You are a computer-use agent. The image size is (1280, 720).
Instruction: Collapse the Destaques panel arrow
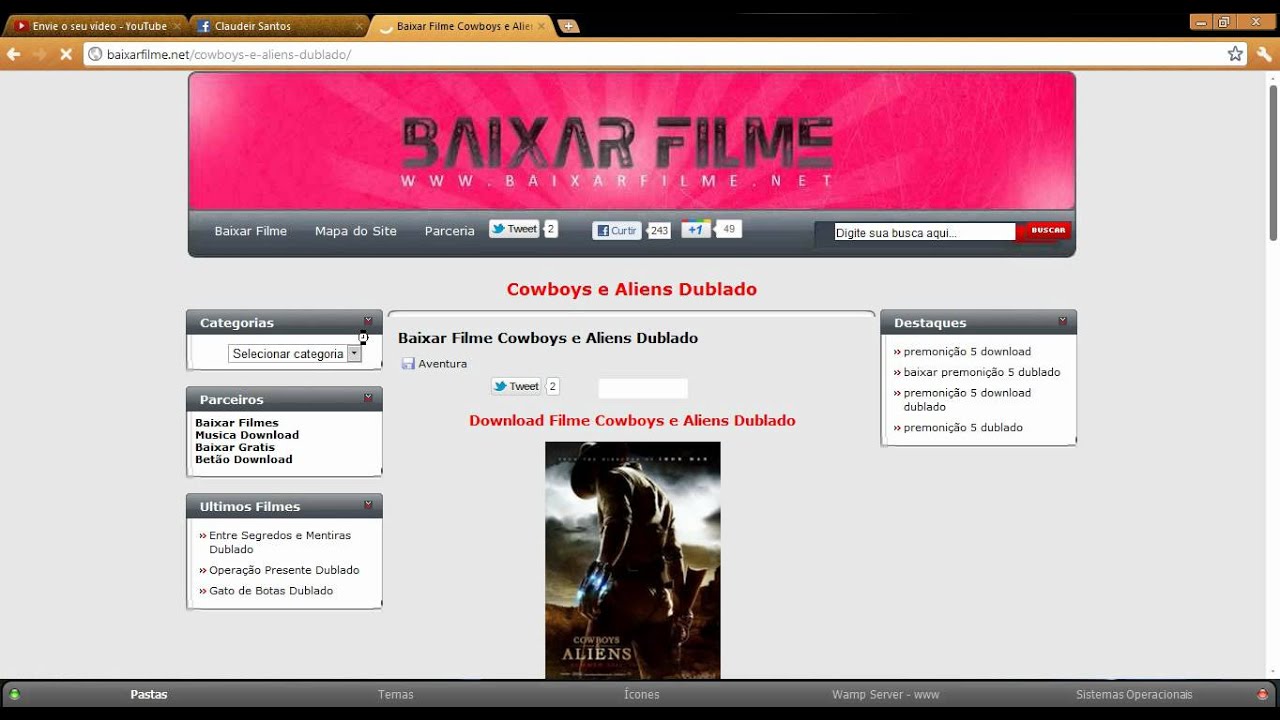click(x=1062, y=321)
